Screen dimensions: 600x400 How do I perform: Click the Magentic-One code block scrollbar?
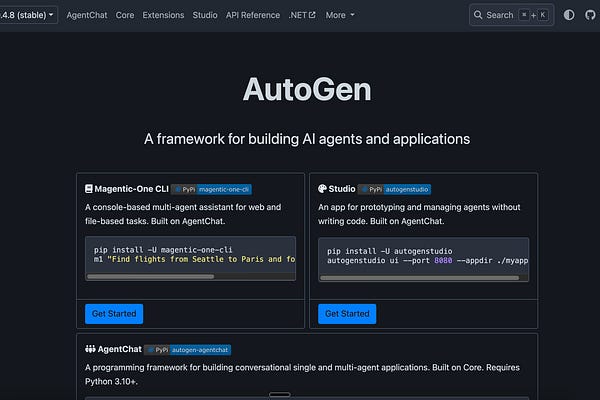point(151,276)
